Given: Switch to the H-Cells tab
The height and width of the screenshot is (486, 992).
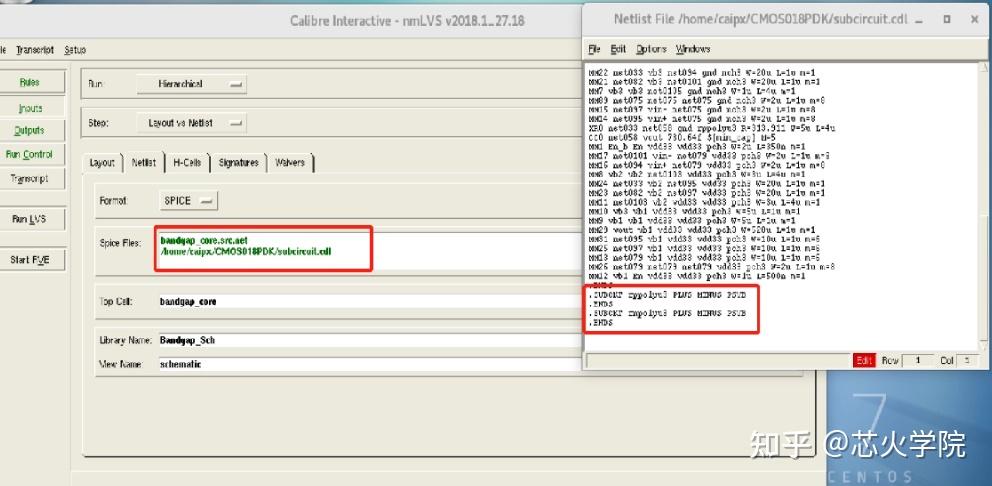Looking at the screenshot, I should coord(187,163).
